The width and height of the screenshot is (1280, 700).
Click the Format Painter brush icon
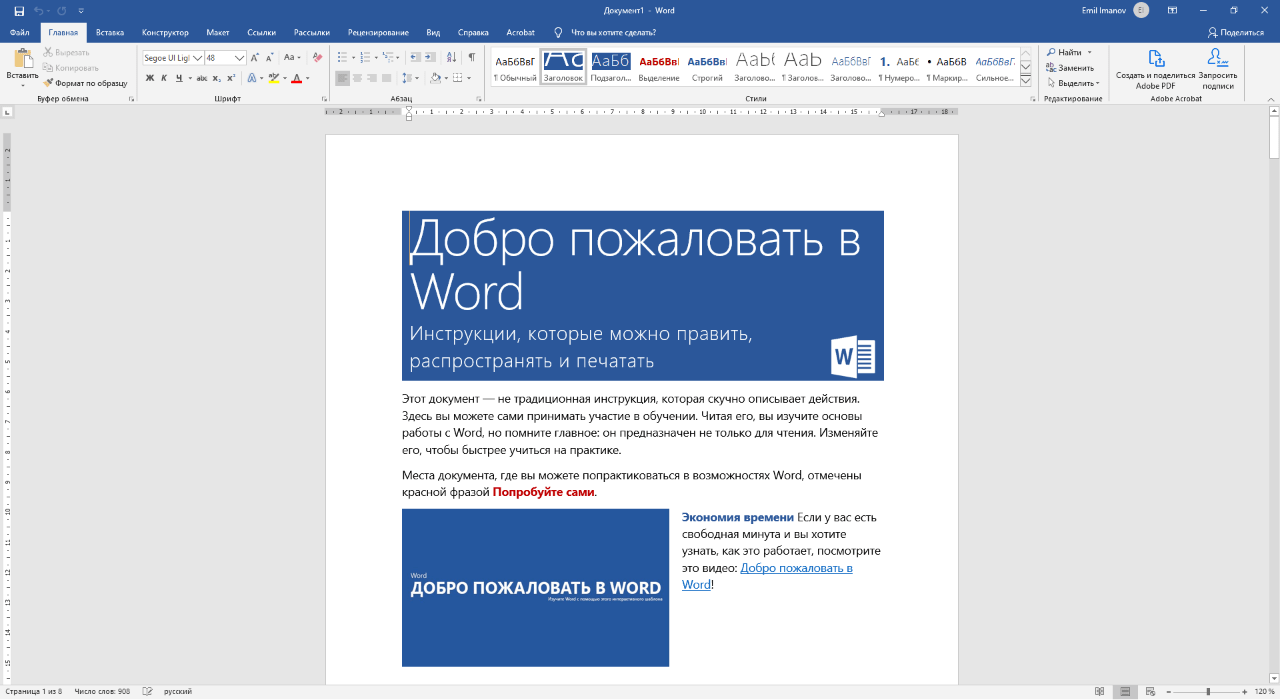[48, 83]
